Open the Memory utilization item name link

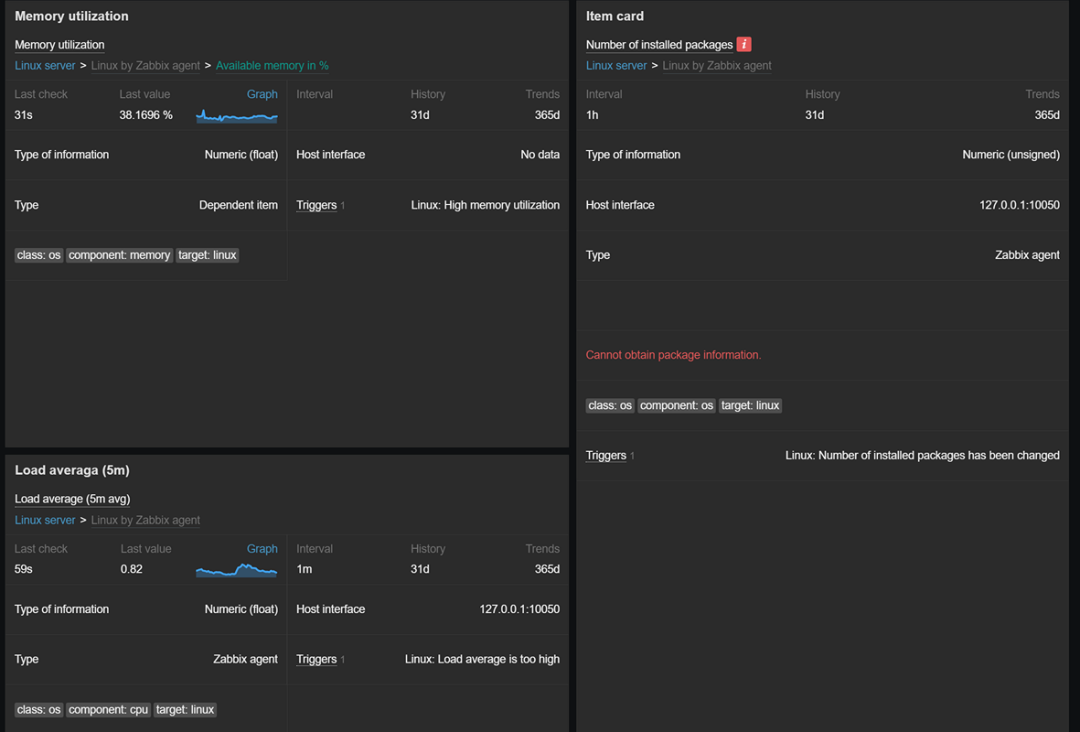point(59,45)
